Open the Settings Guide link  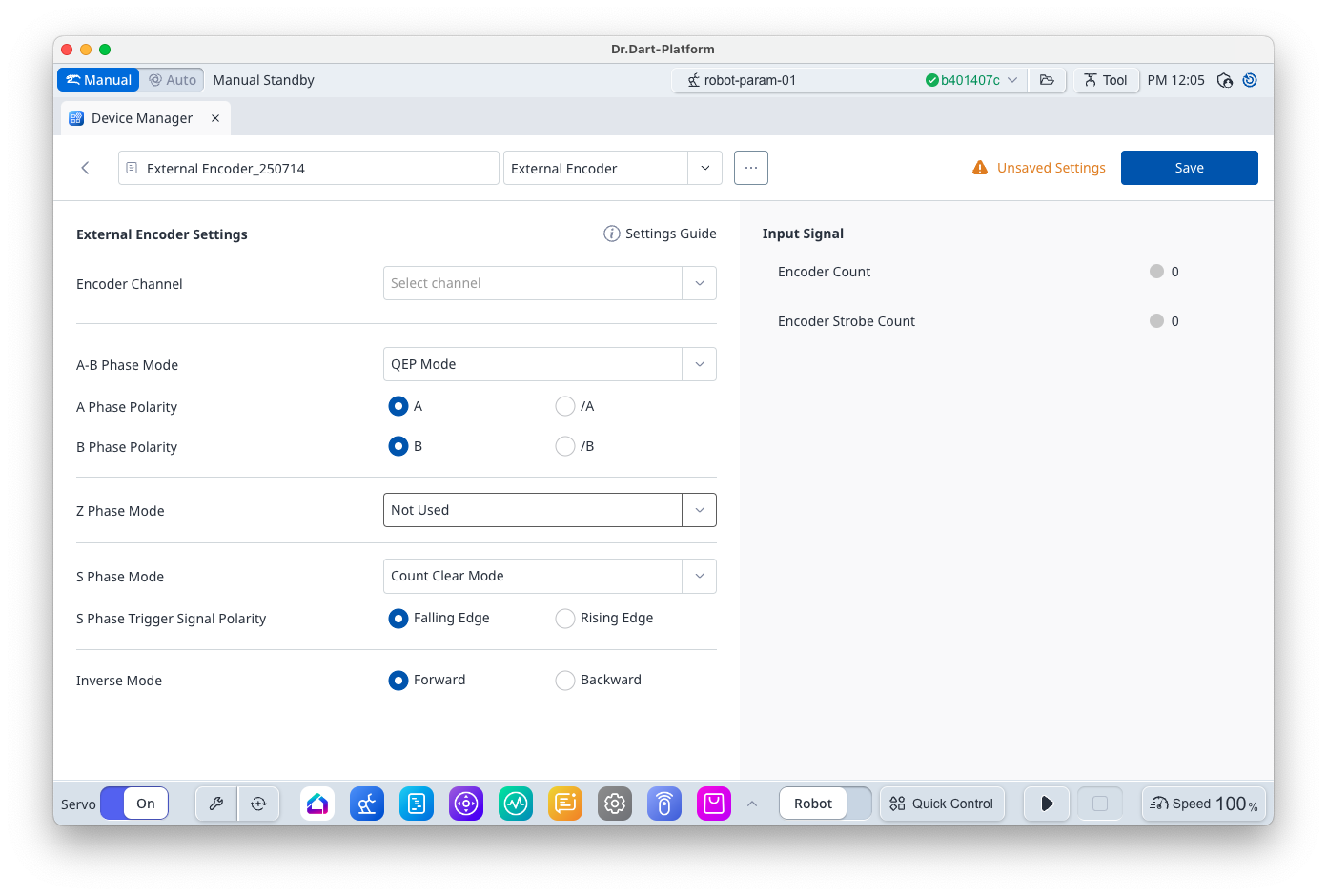(660, 234)
